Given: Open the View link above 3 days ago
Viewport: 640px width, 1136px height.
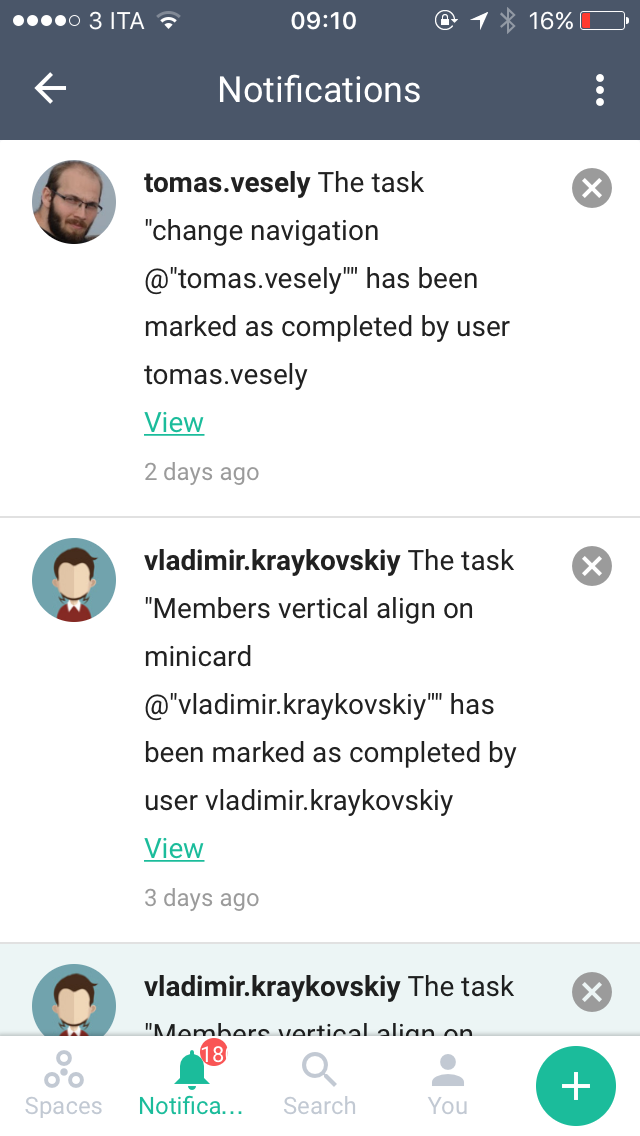Looking at the screenshot, I should tap(174, 849).
